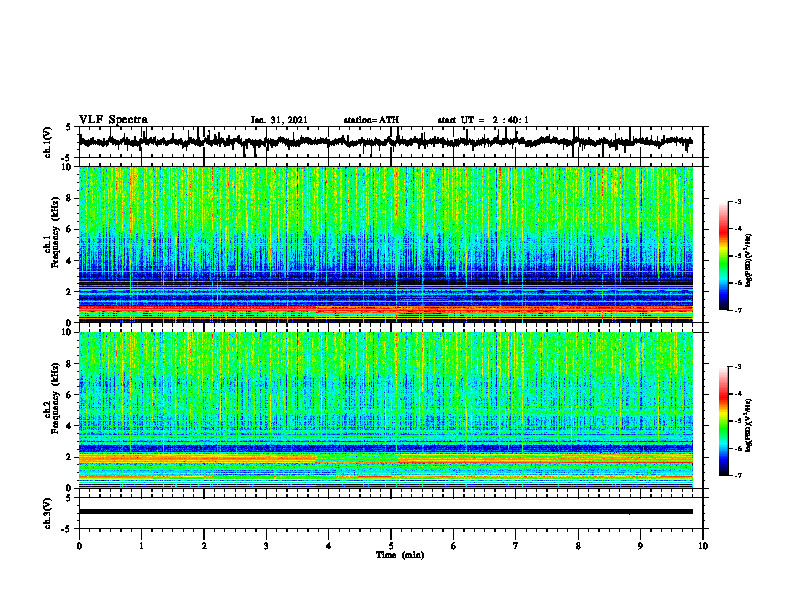Click the 'start UT = 2:40:1' label
This screenshot has width=792, height=612.
point(483,120)
